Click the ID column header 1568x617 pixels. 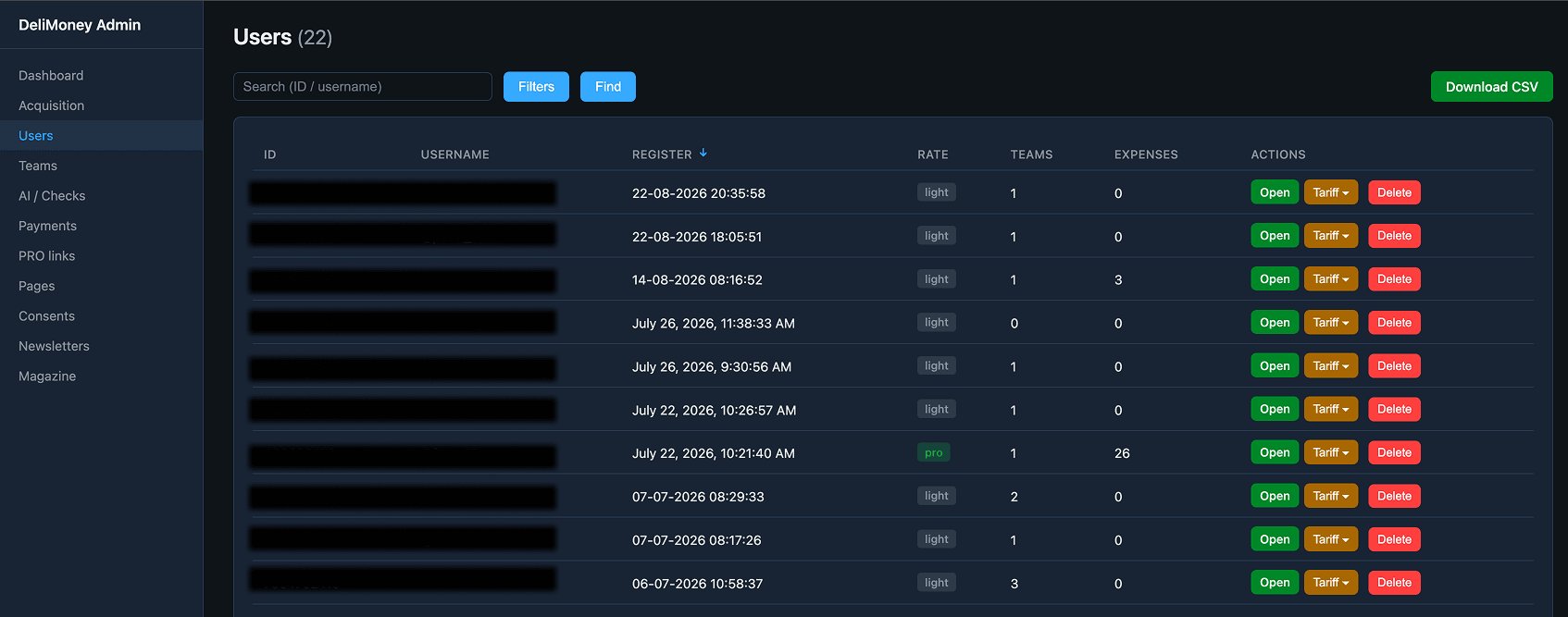[269, 154]
